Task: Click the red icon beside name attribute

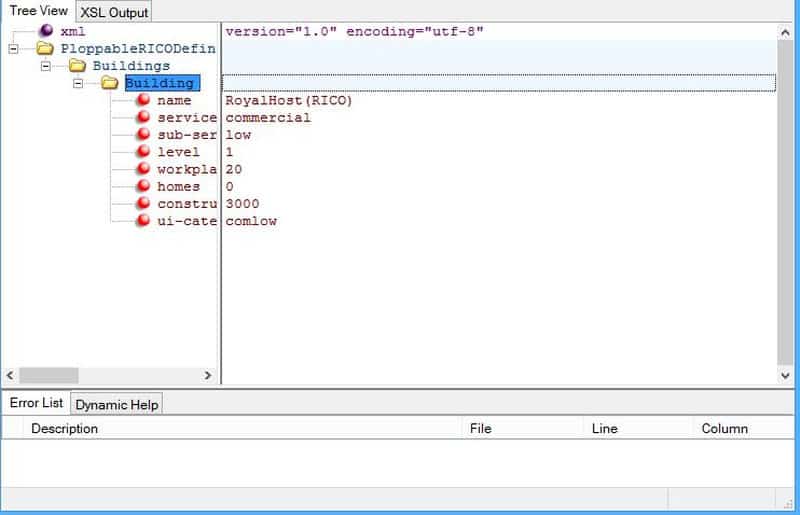Action: point(143,101)
